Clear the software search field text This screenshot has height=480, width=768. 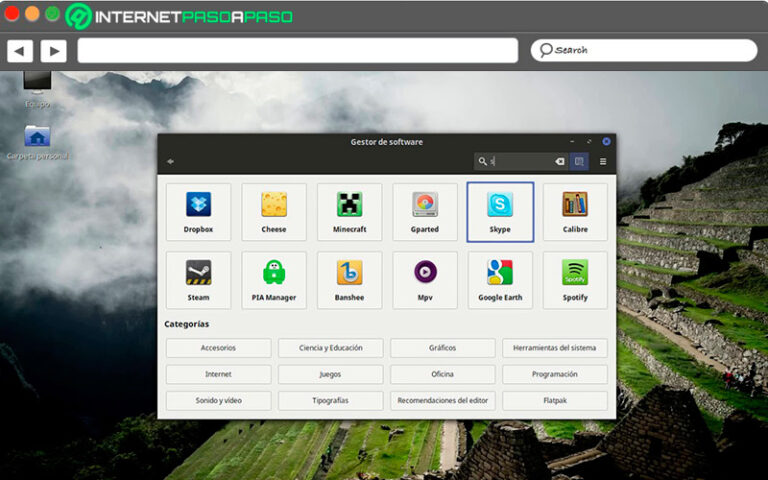(x=559, y=161)
